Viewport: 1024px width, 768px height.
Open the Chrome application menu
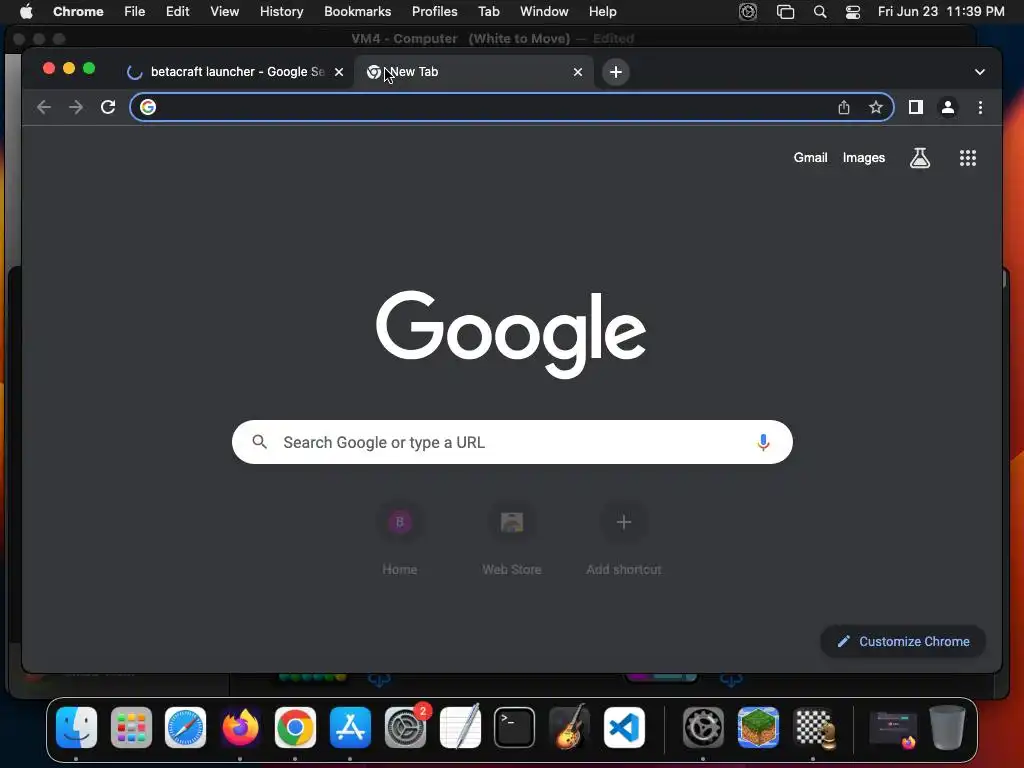click(x=78, y=11)
